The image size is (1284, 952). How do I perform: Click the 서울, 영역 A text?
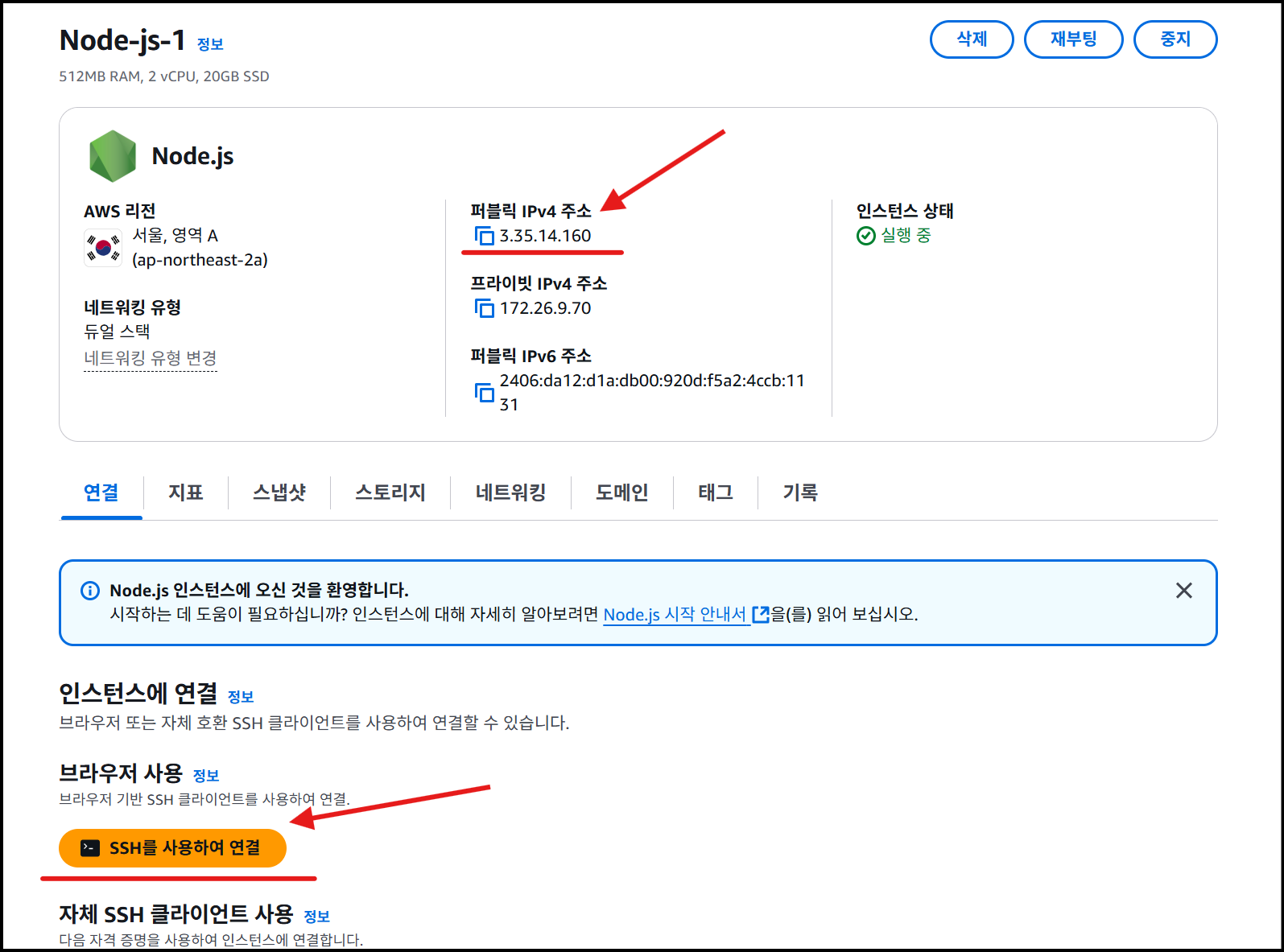pos(175,235)
